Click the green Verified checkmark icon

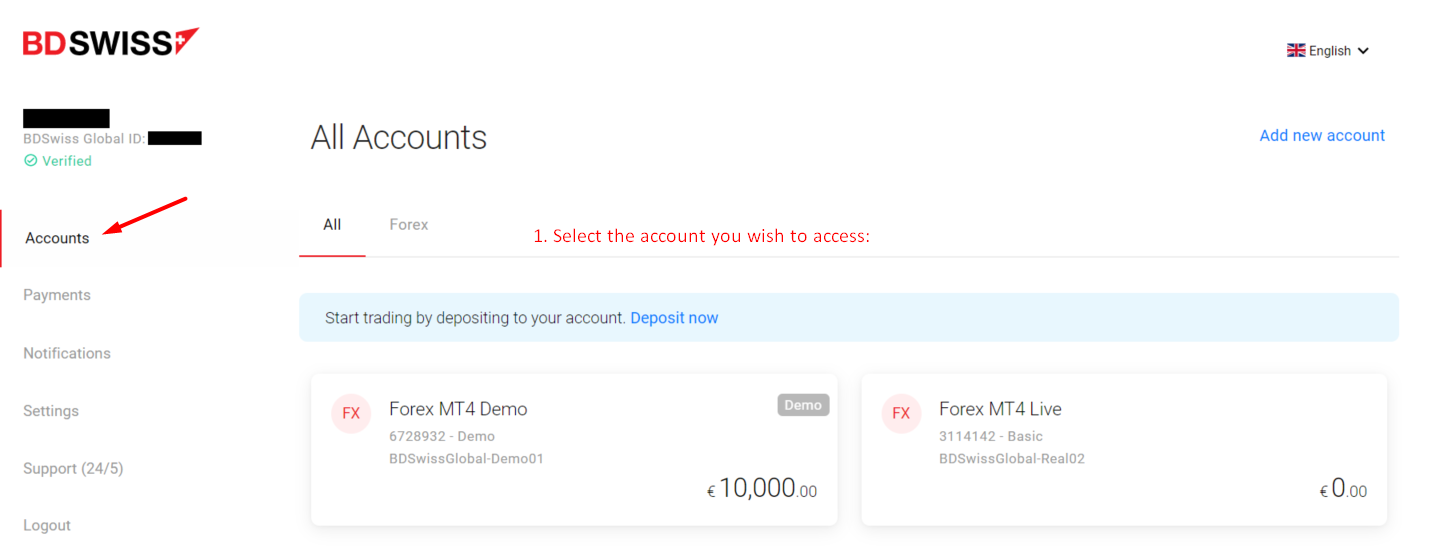[x=30, y=161]
